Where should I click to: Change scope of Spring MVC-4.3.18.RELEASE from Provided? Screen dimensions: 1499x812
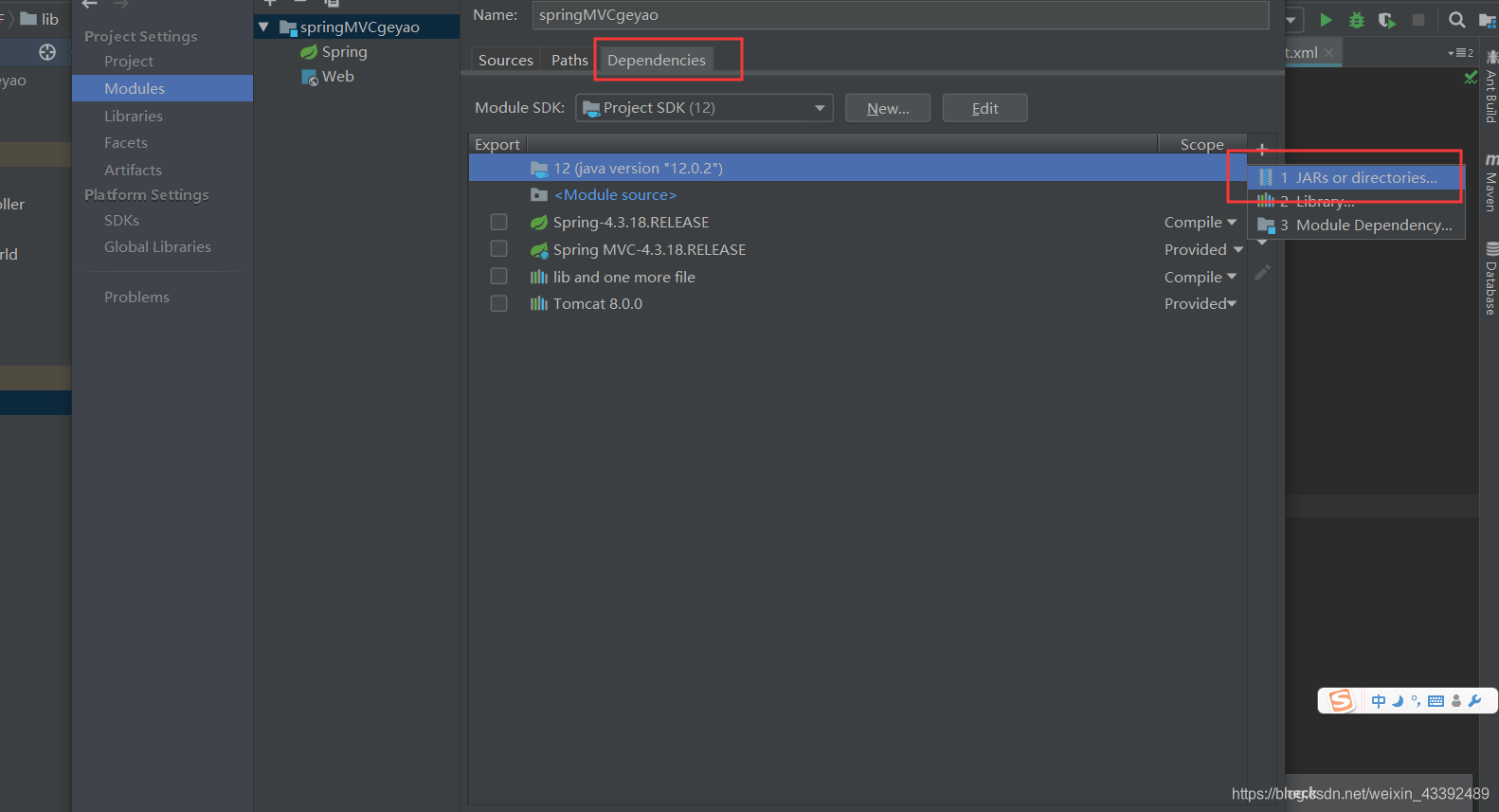click(x=1203, y=249)
